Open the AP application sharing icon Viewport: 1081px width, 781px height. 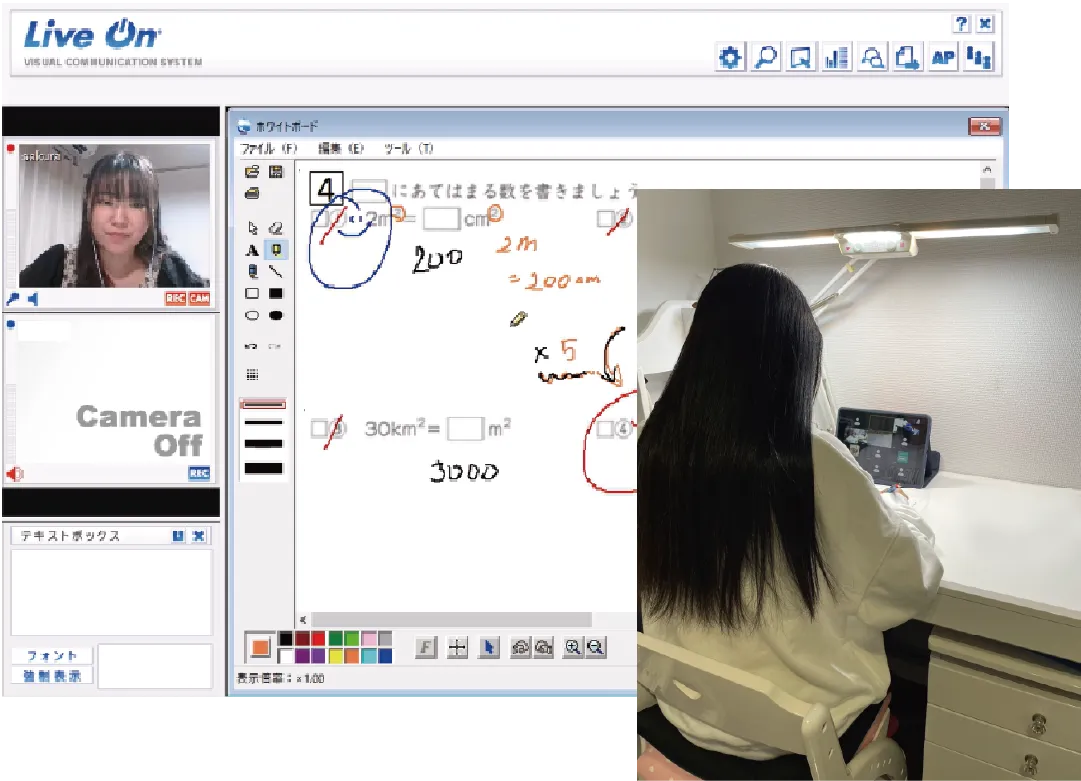(x=942, y=58)
